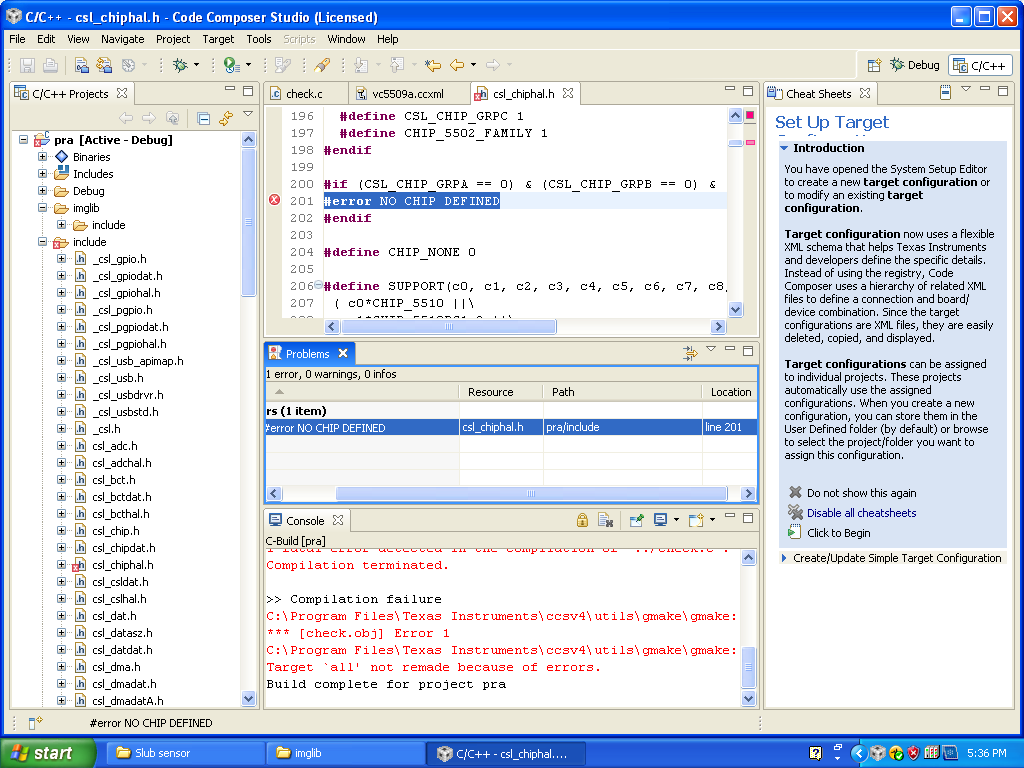This screenshot has height=768, width=1024.
Task: Toggle Link with Editor in Projects panel
Action: 226,118
